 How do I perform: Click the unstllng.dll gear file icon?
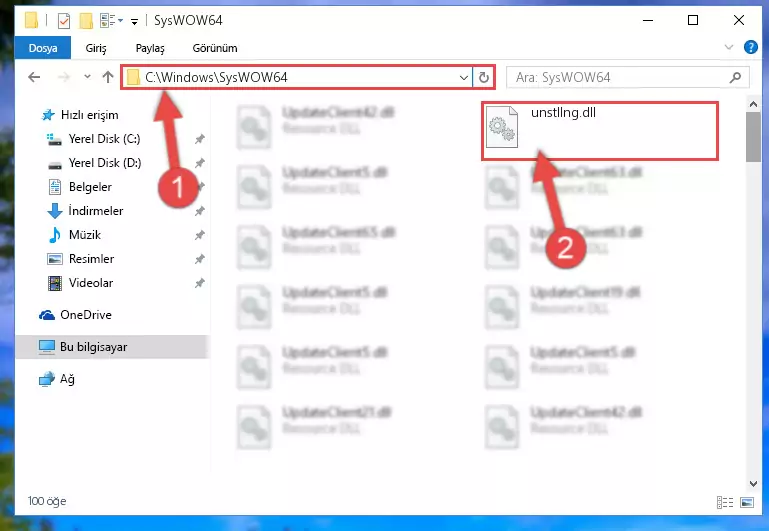[502, 127]
